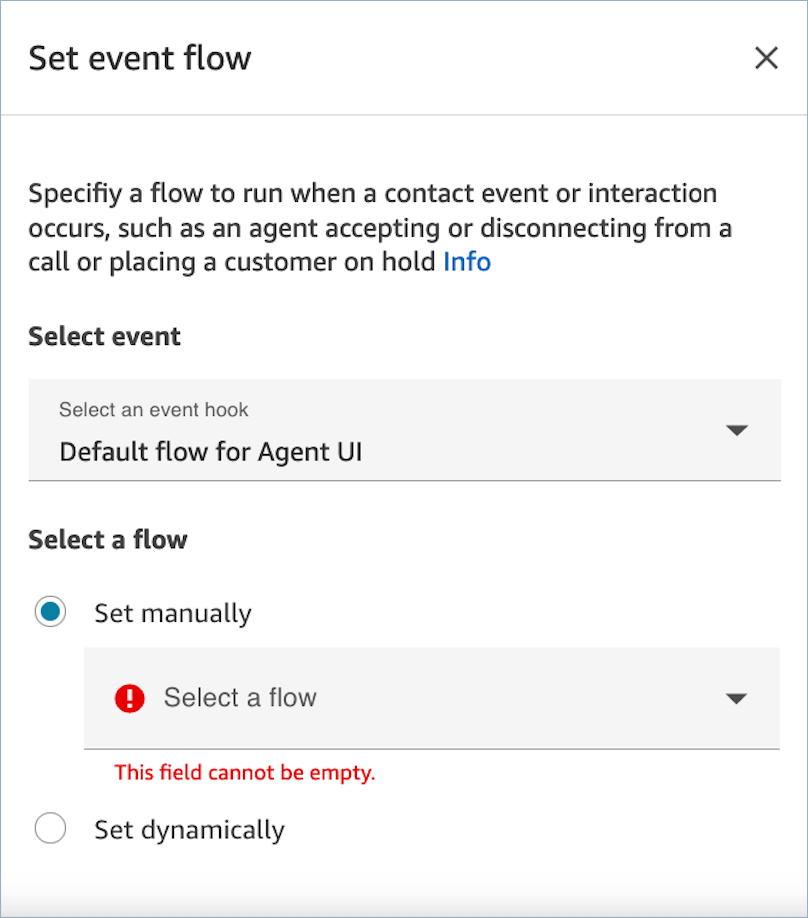Open the Info link
Image resolution: width=808 pixels, height=918 pixels.
click(x=467, y=262)
